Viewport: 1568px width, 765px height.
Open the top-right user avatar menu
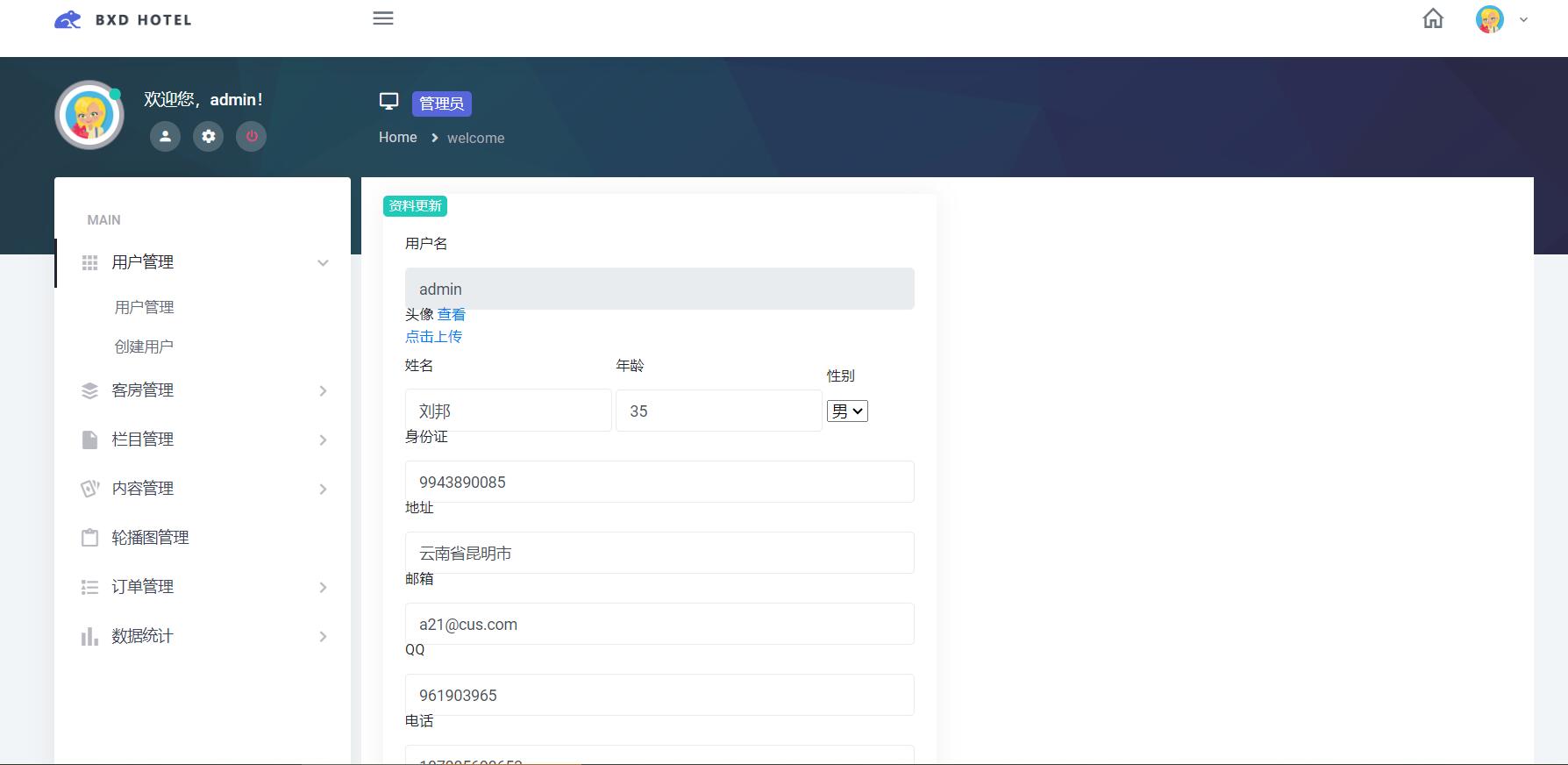click(x=1490, y=19)
